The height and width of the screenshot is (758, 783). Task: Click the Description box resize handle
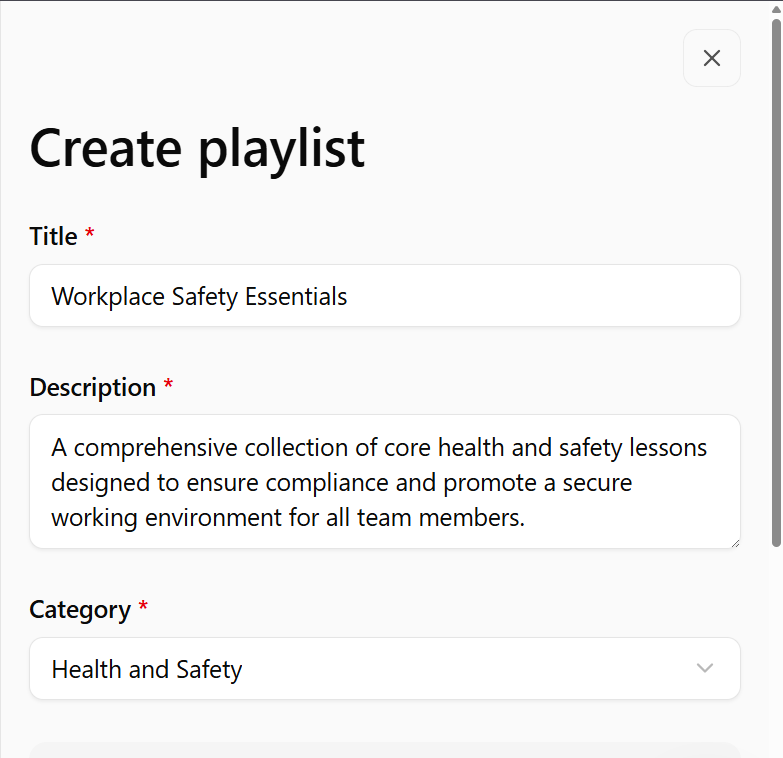(735, 542)
